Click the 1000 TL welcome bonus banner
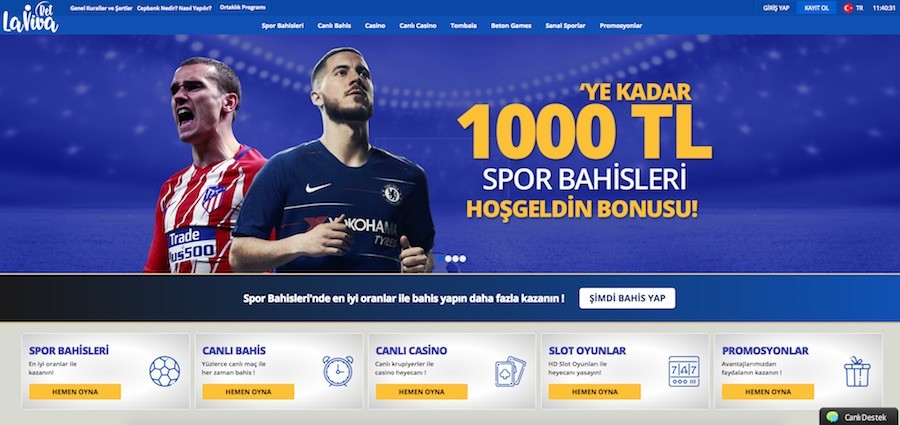900x425 pixels. (450, 153)
